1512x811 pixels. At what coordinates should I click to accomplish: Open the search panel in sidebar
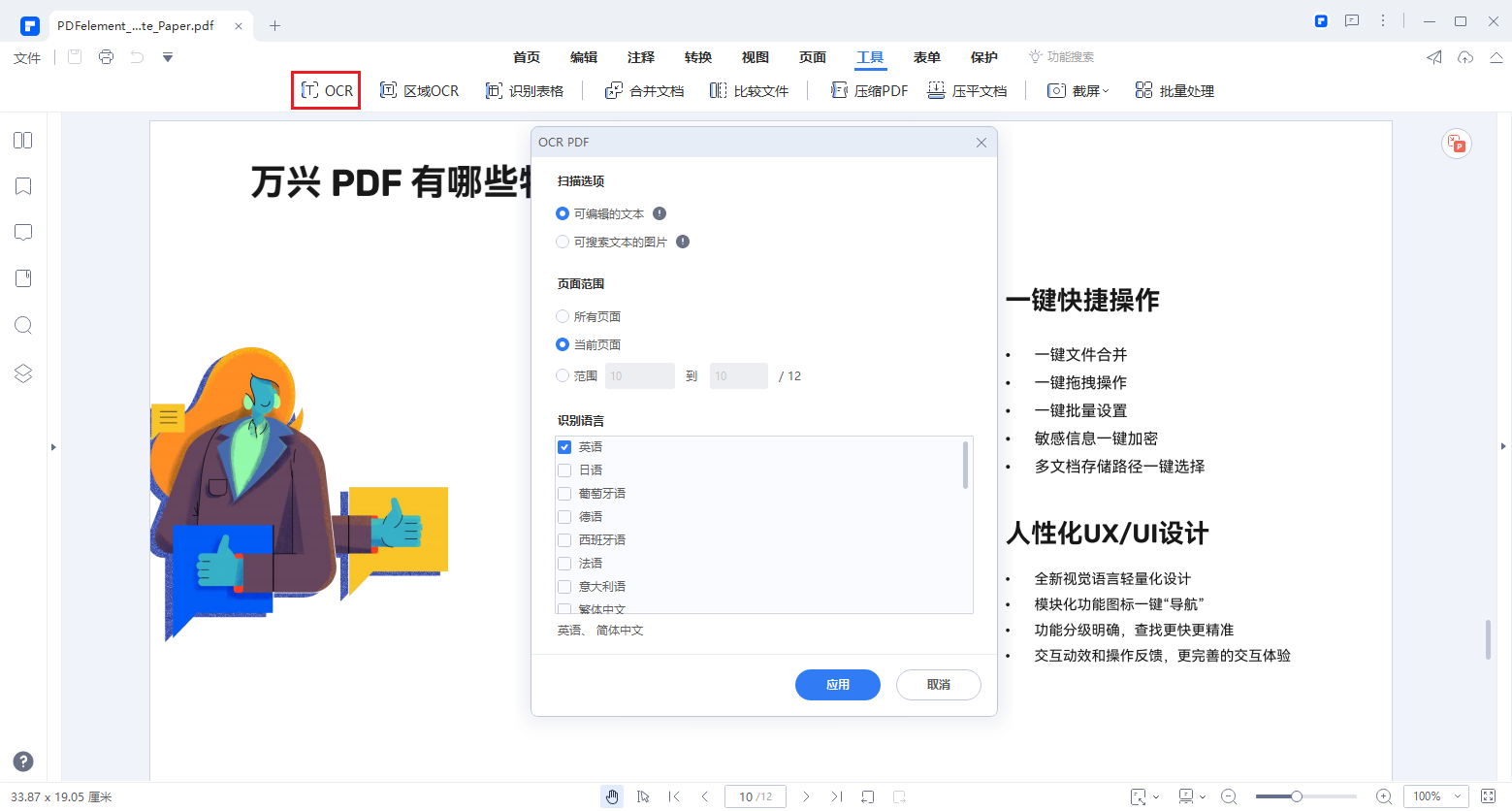[22, 325]
